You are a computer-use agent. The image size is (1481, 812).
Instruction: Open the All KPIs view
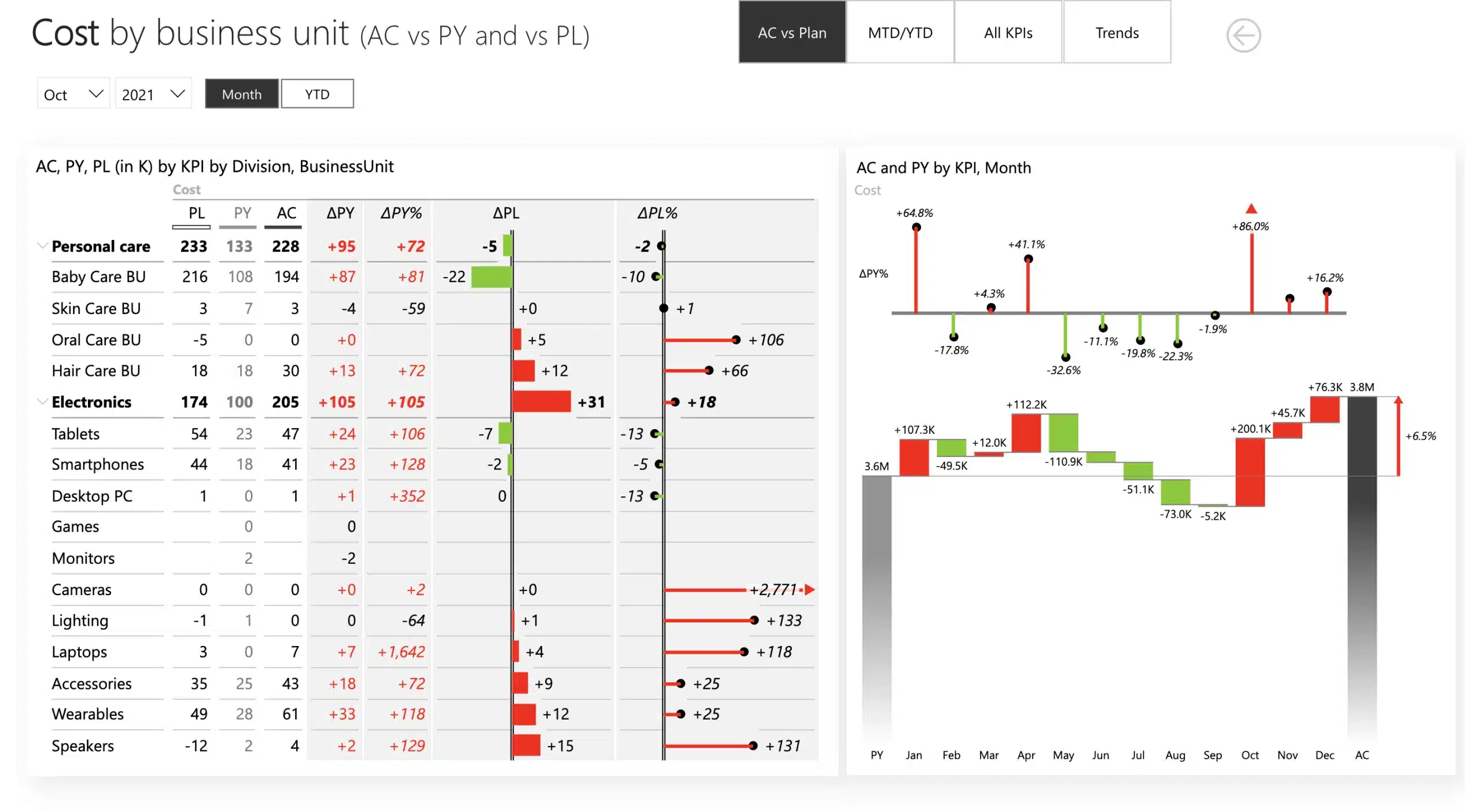1008,32
